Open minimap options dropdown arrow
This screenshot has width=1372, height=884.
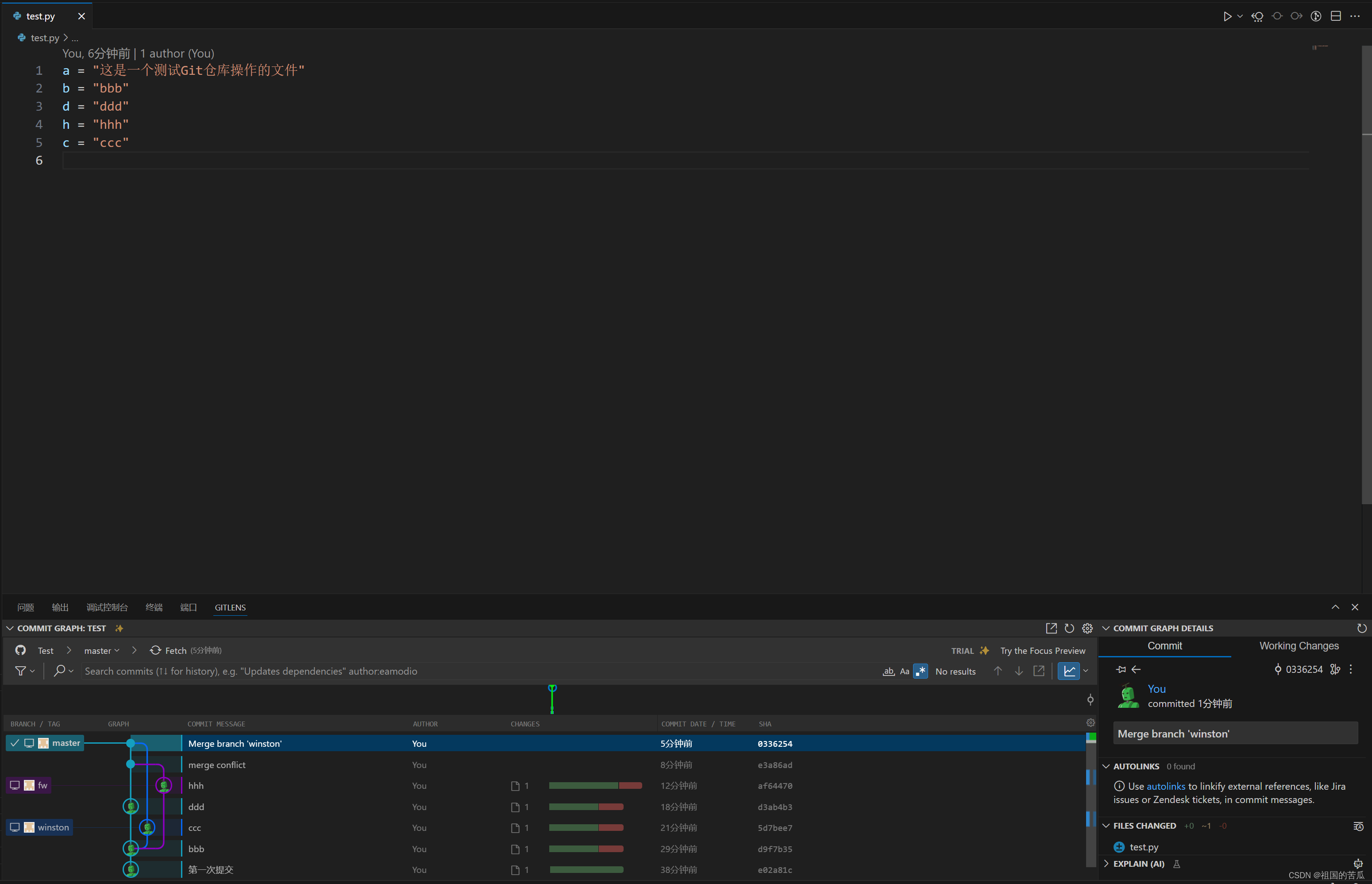click(1086, 671)
